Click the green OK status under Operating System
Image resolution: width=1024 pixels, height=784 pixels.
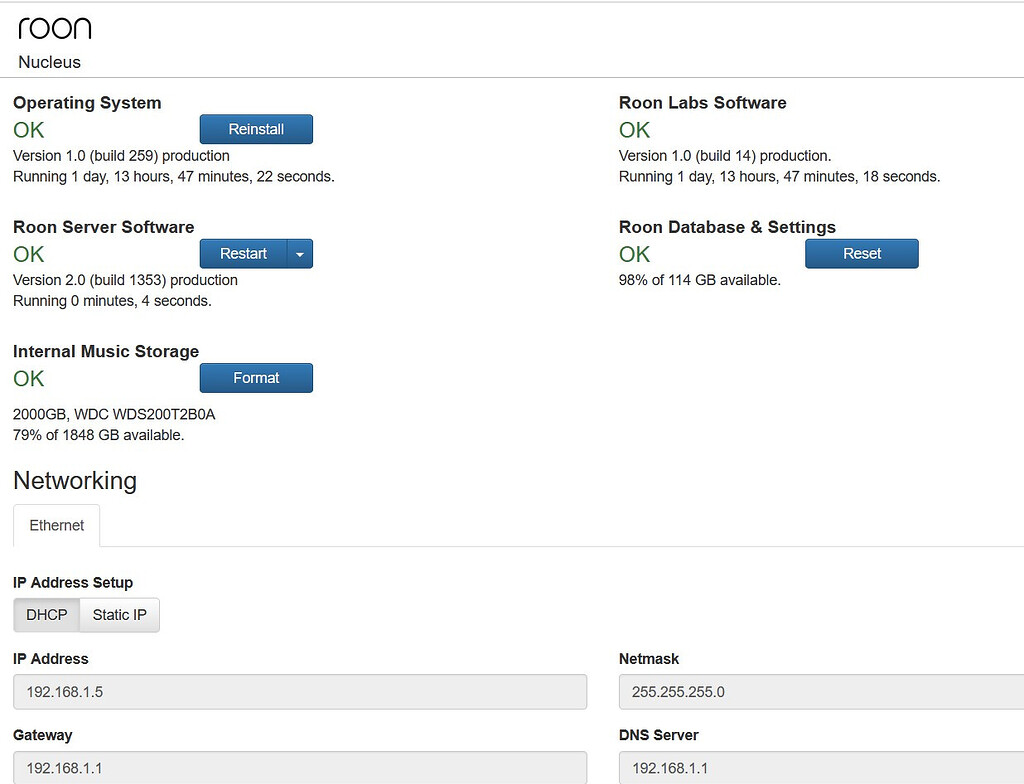click(27, 130)
